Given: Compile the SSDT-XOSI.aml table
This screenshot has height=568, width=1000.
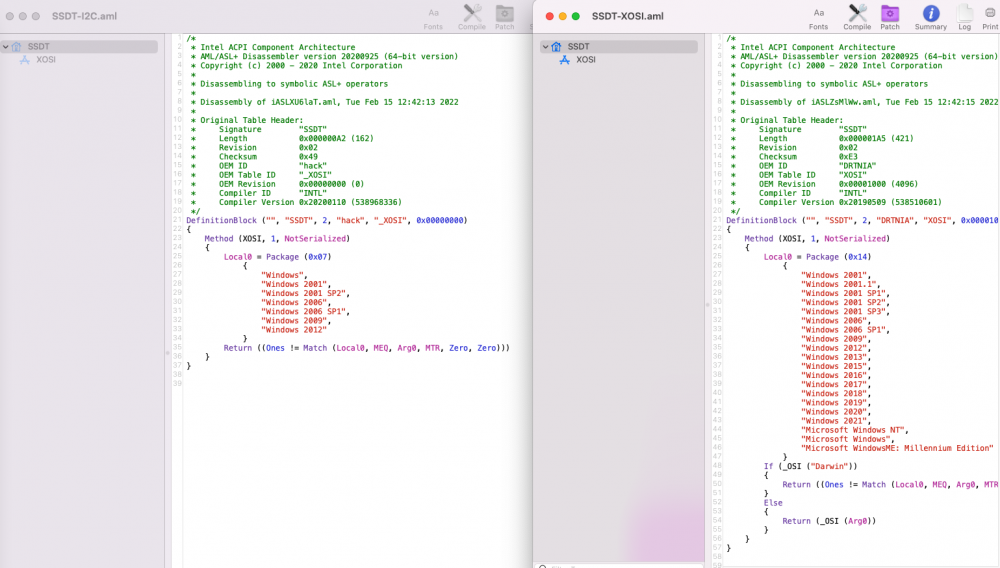Looking at the screenshot, I should click(857, 18).
